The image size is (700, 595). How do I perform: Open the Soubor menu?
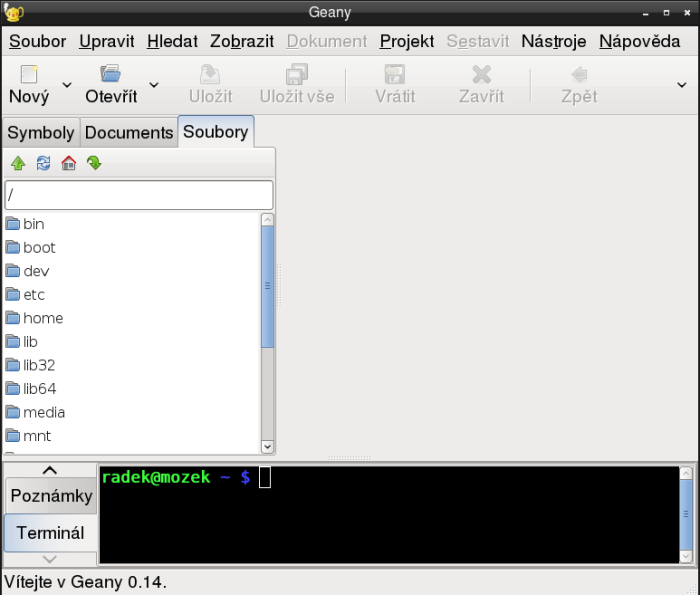(x=37, y=41)
